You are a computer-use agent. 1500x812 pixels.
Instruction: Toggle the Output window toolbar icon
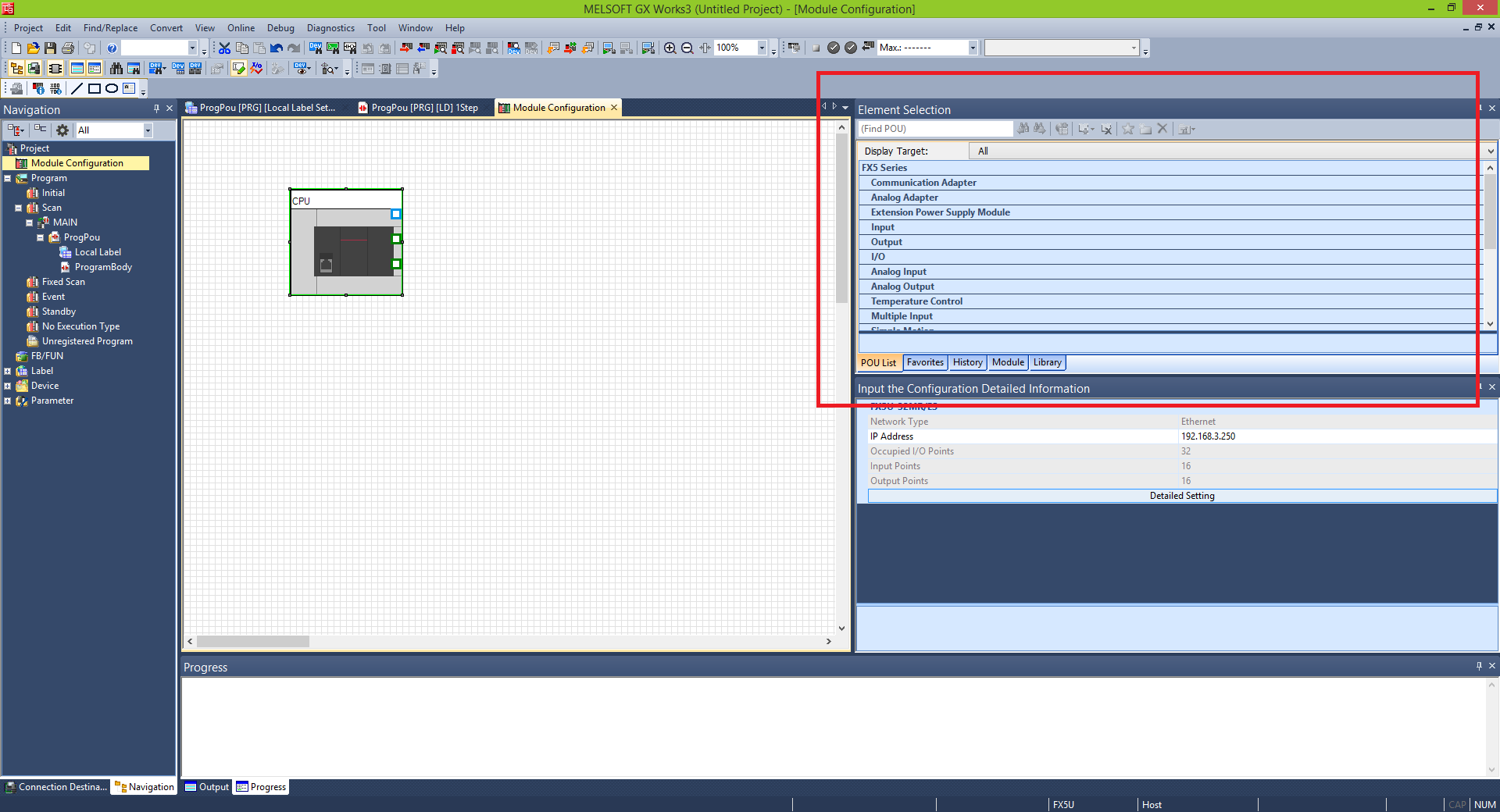(77, 68)
